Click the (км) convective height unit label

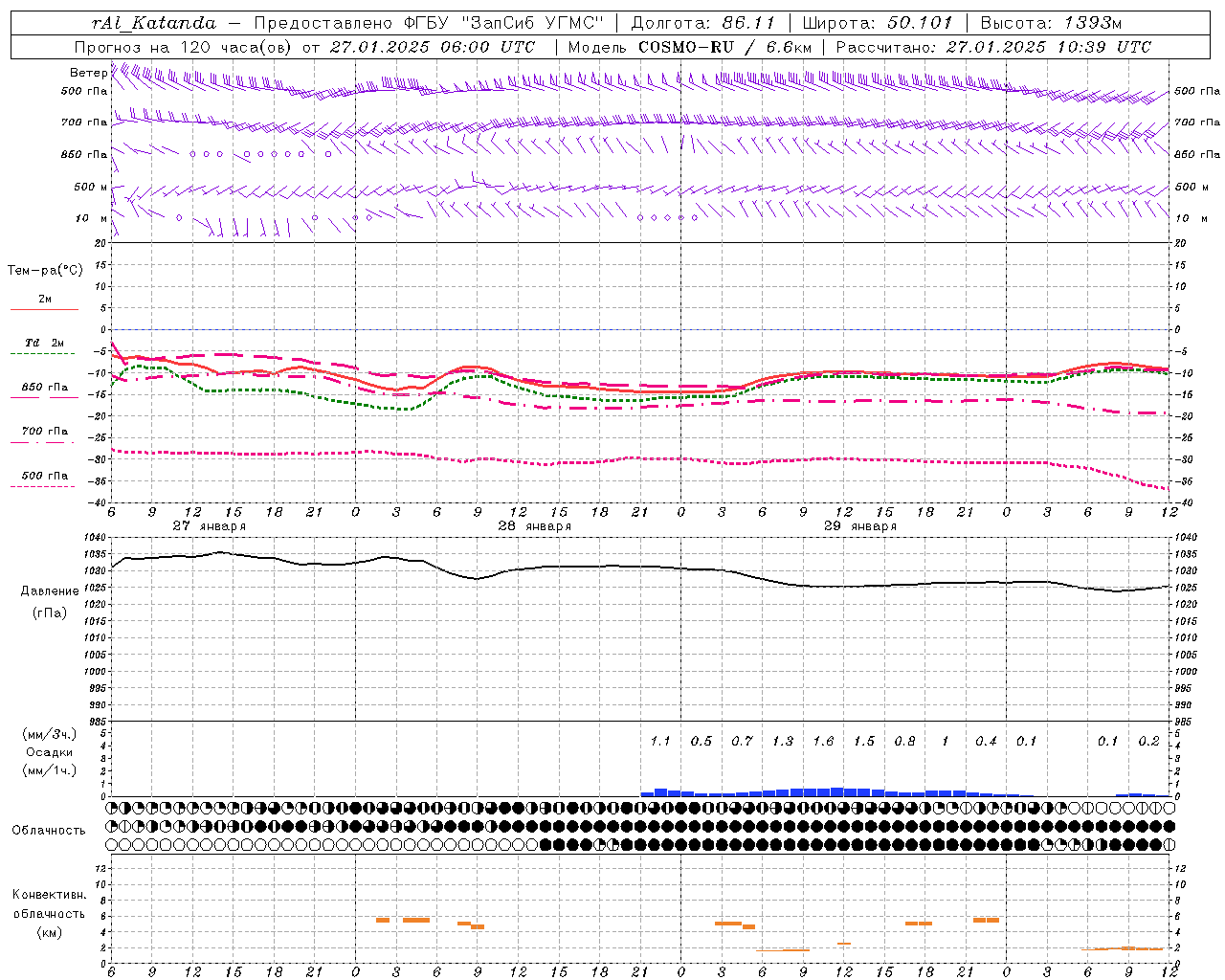point(50,932)
